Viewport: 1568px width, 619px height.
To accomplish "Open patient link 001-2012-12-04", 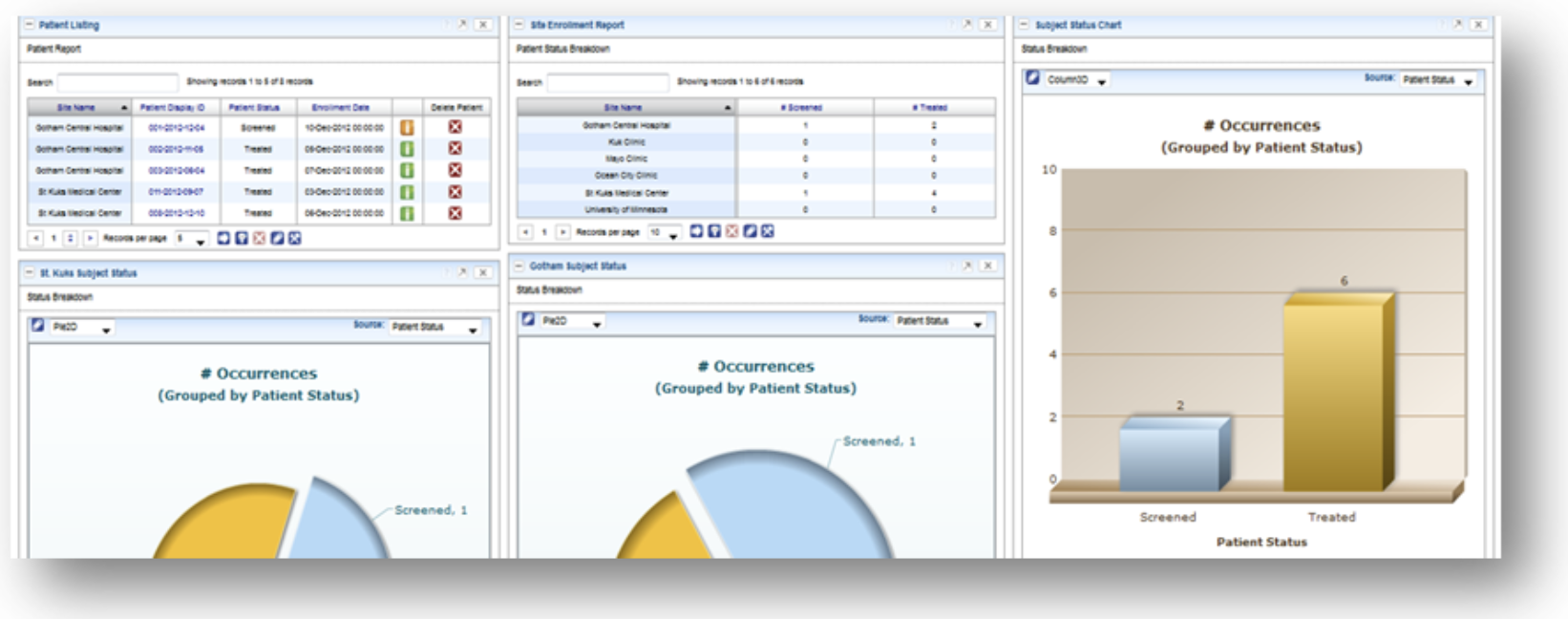I will pos(177,127).
